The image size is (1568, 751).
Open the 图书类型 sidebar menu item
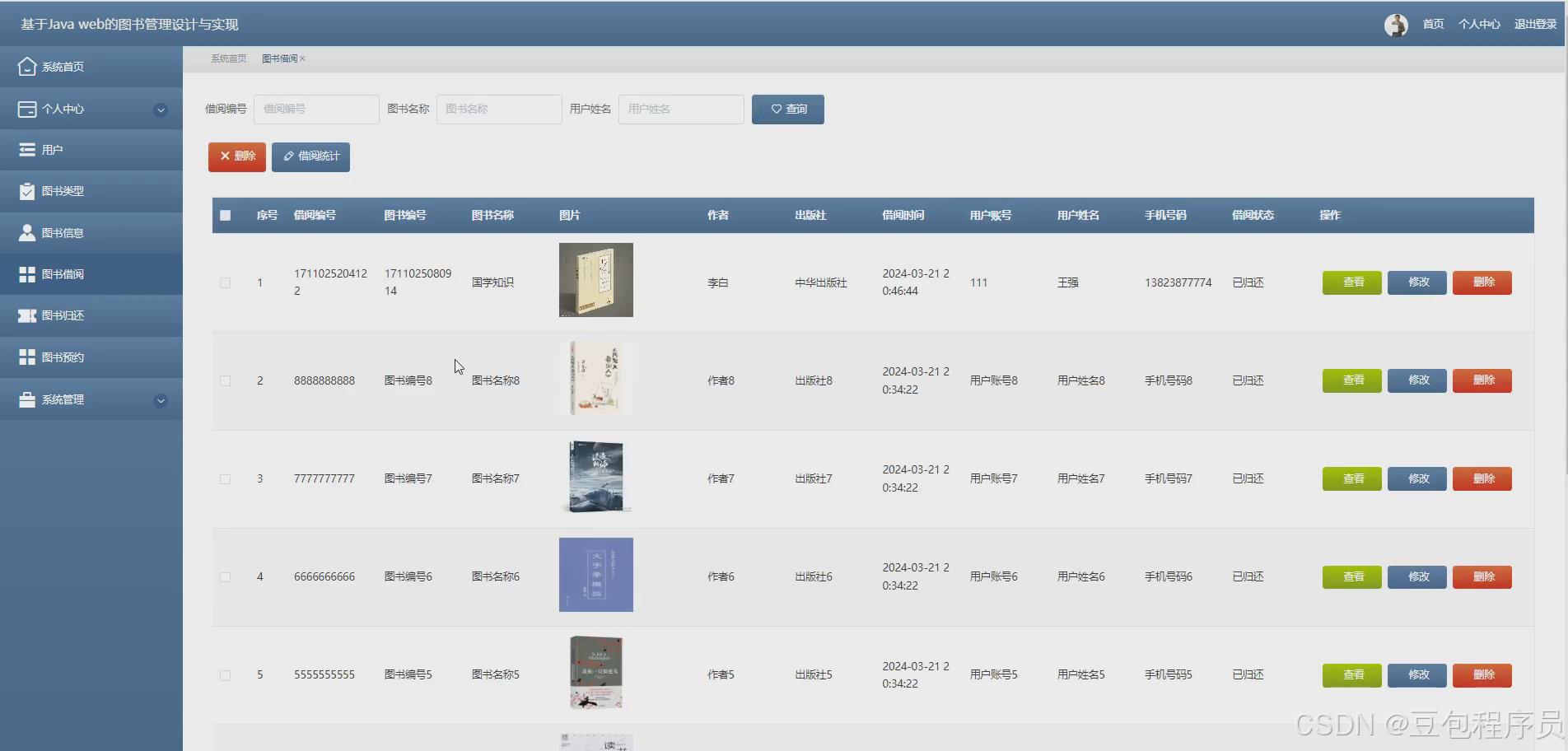[91, 191]
